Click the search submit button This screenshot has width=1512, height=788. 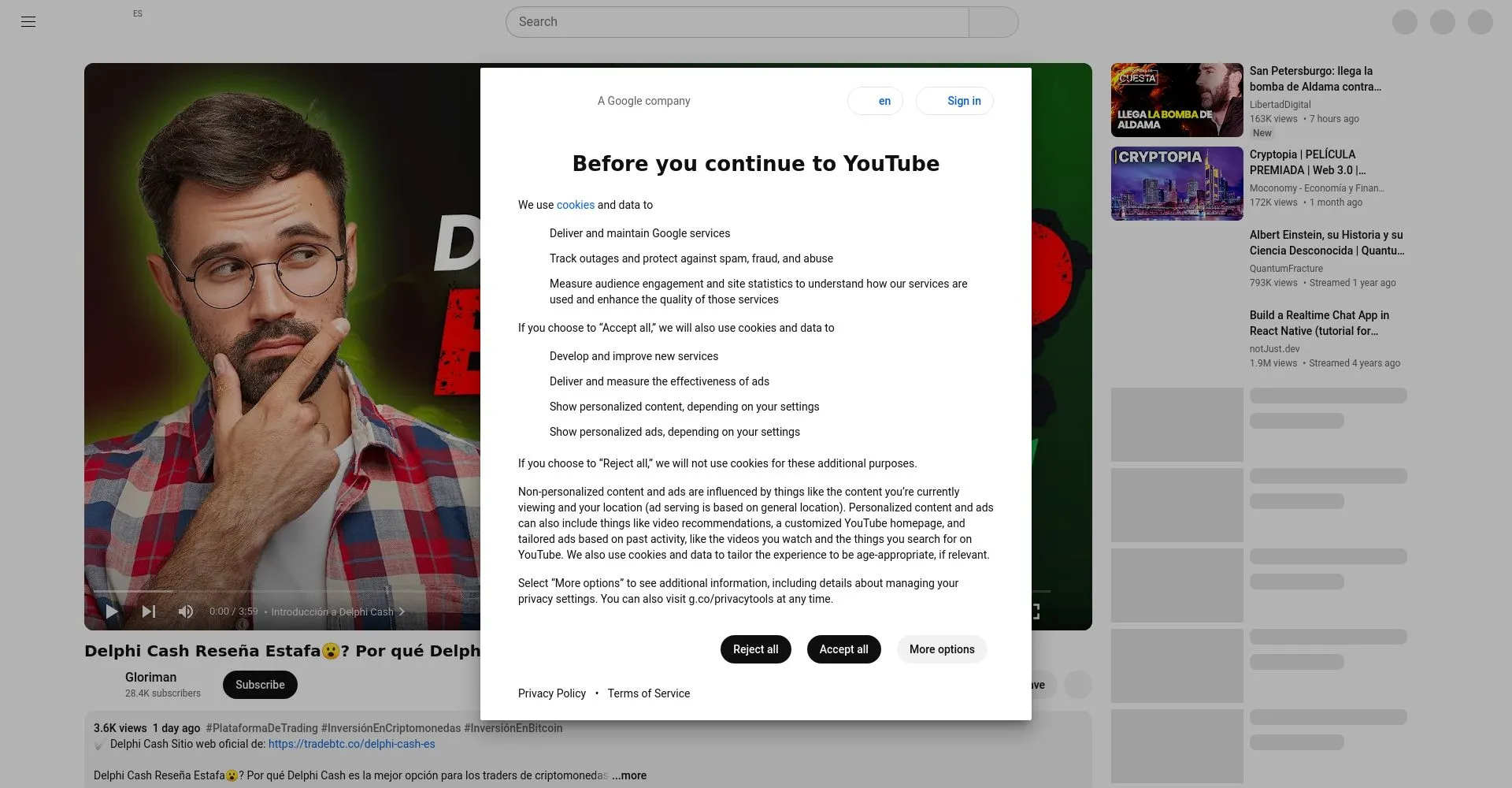click(994, 22)
